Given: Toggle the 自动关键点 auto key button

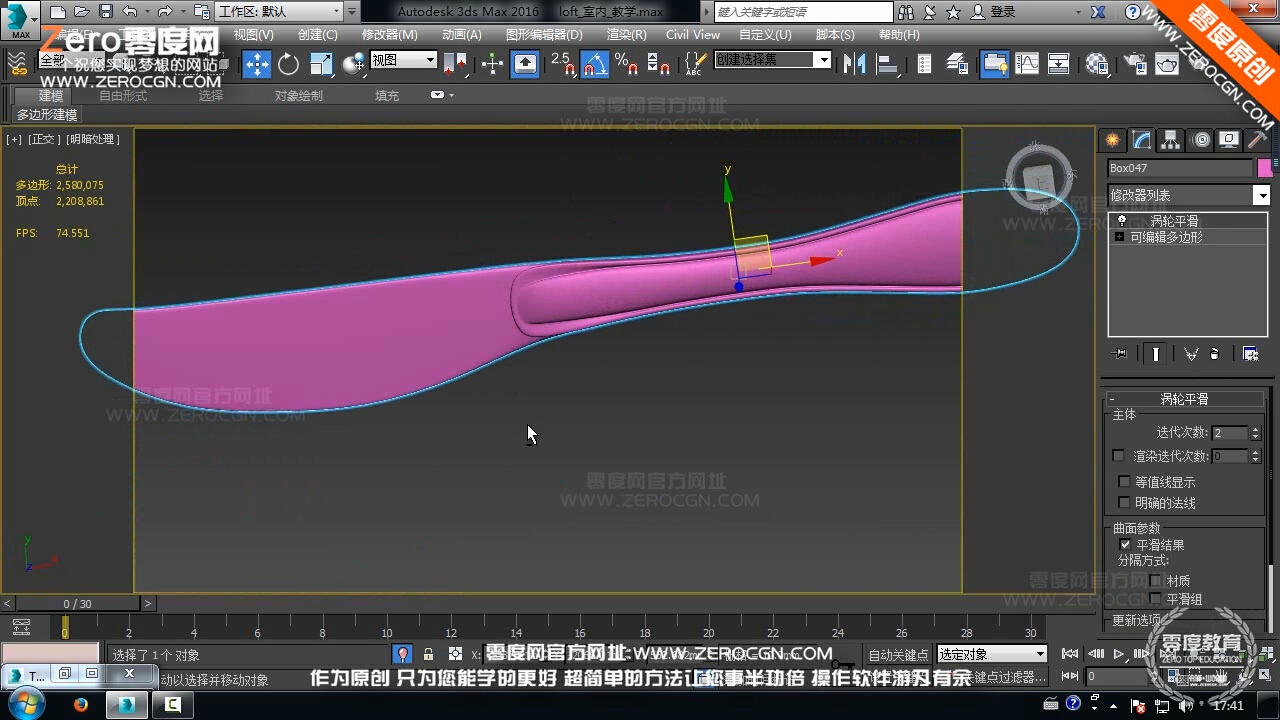Looking at the screenshot, I should (x=898, y=654).
